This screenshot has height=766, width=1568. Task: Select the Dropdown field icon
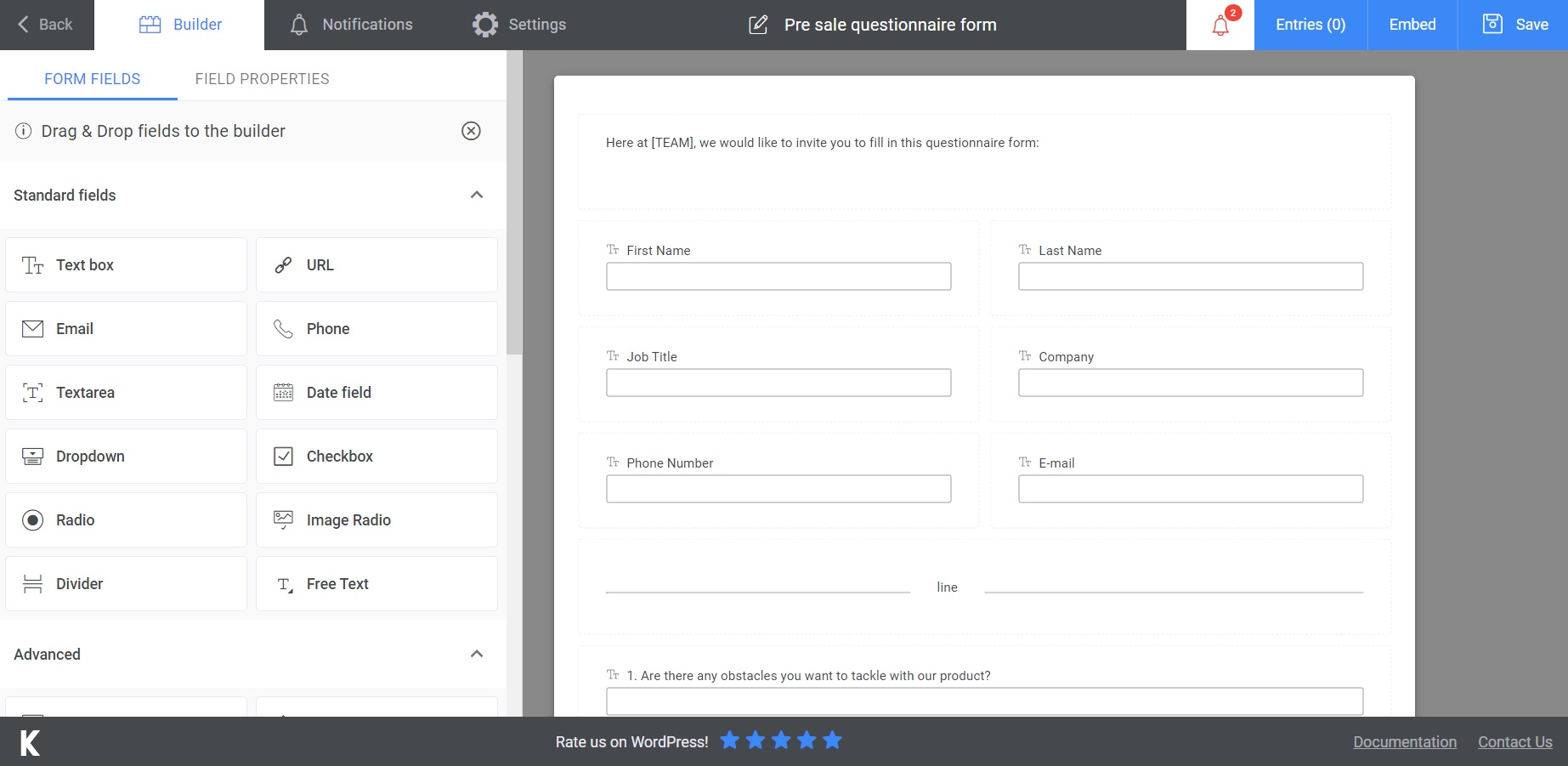pos(31,456)
